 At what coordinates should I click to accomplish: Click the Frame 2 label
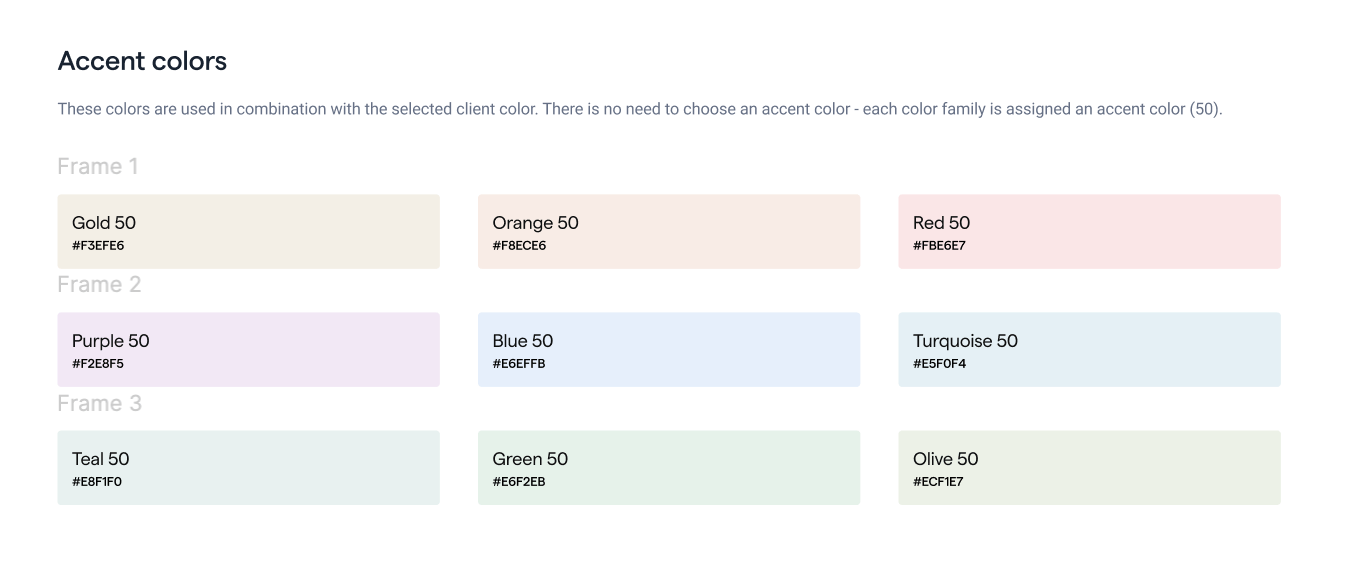click(99, 285)
